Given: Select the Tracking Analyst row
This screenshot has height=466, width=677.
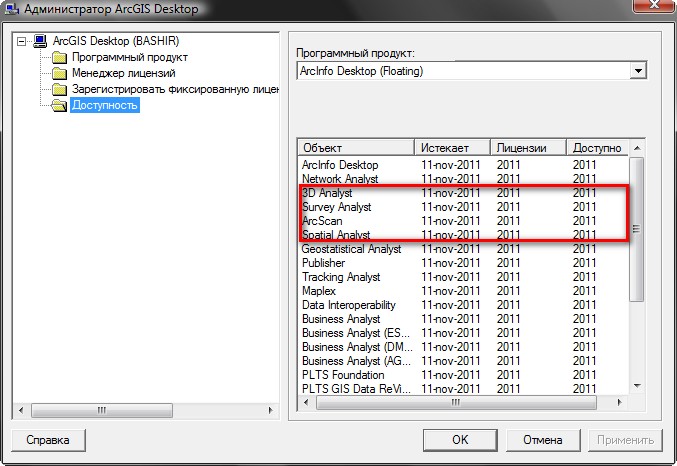Looking at the screenshot, I should (x=464, y=277).
